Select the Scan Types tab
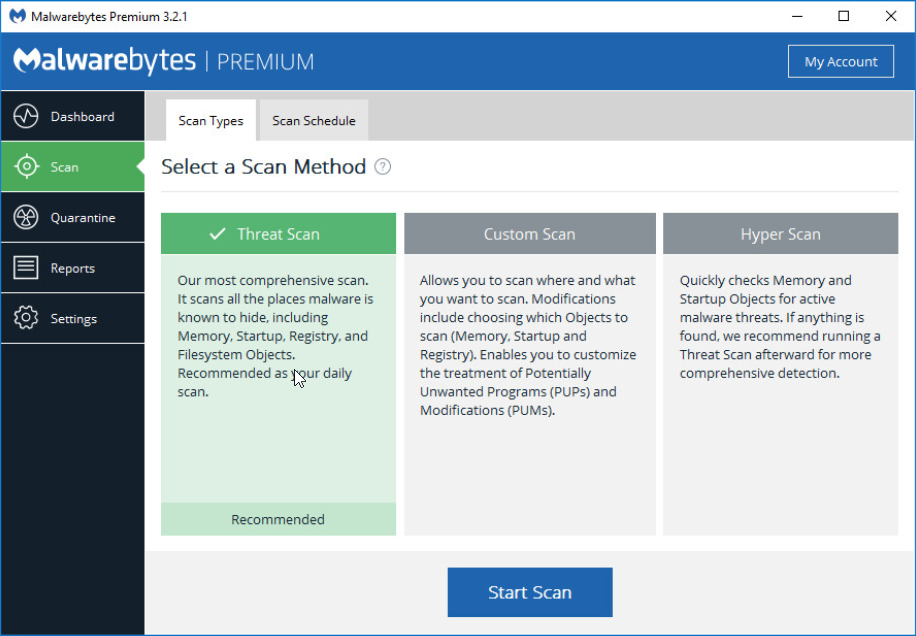Viewport: 916px width, 636px height. 210,120
